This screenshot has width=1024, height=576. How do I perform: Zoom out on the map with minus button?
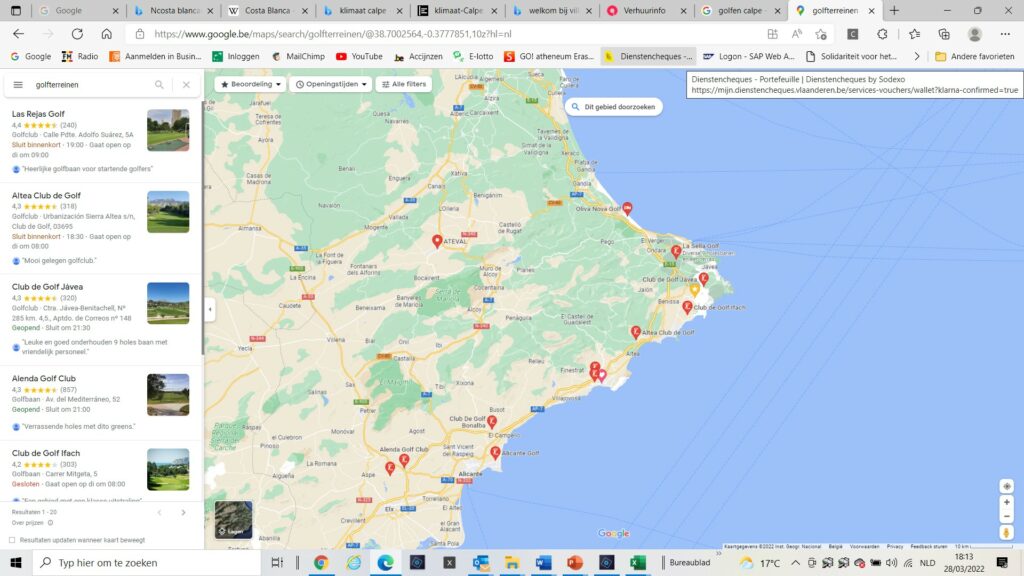point(1007,516)
